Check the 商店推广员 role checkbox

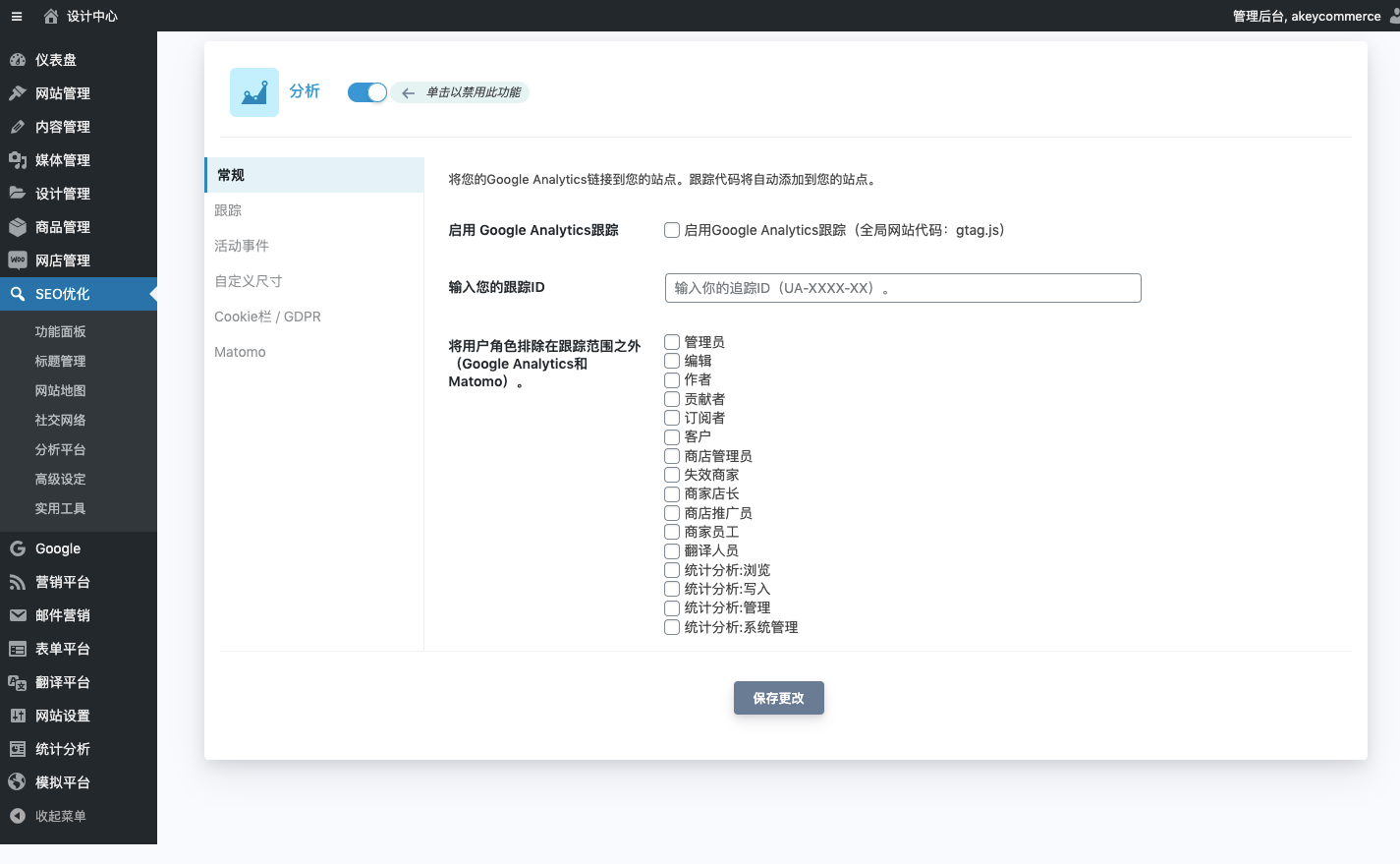click(x=672, y=513)
